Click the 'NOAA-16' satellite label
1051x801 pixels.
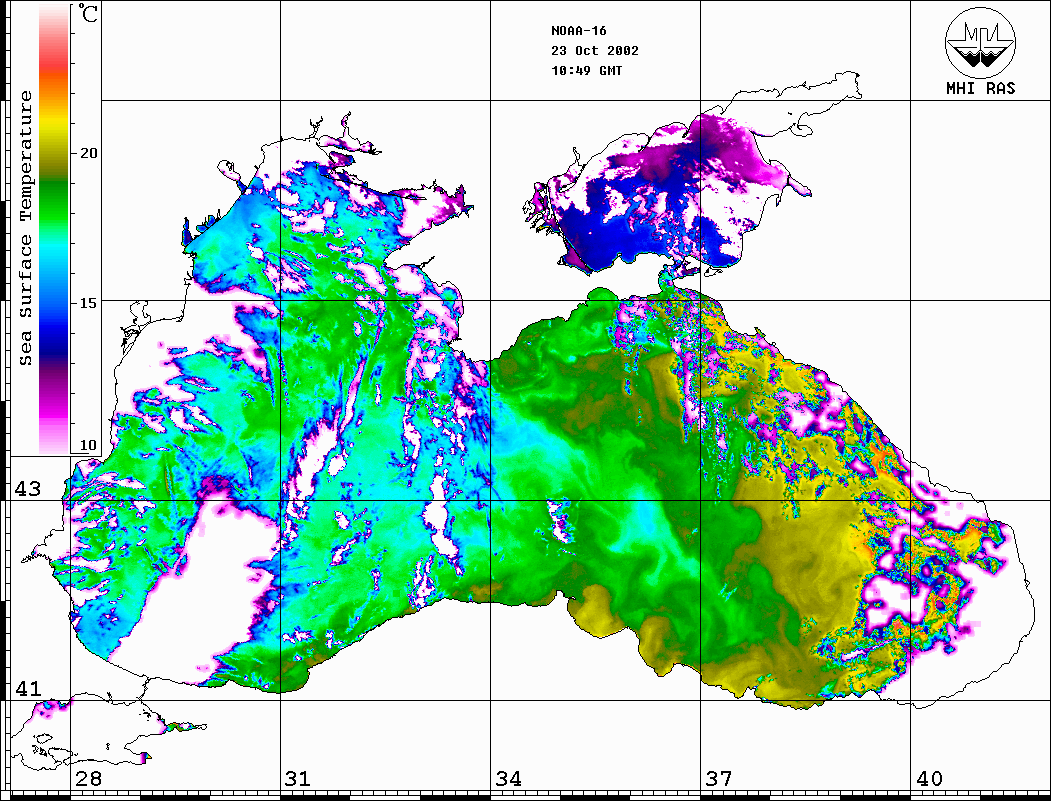pos(578,31)
